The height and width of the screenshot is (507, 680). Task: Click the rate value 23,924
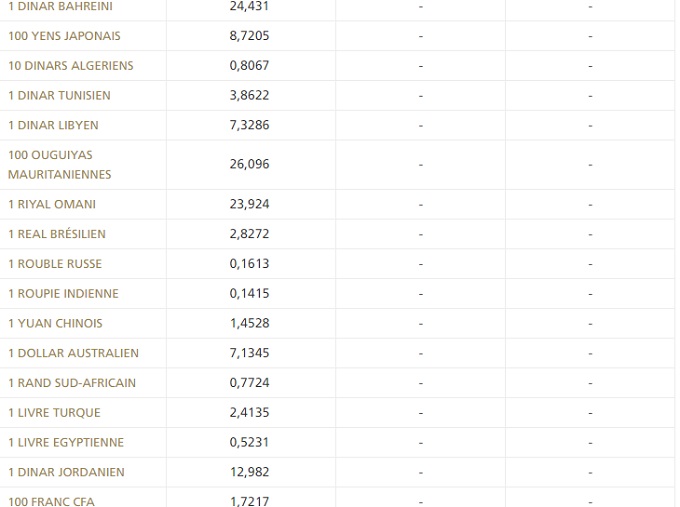(x=249, y=204)
